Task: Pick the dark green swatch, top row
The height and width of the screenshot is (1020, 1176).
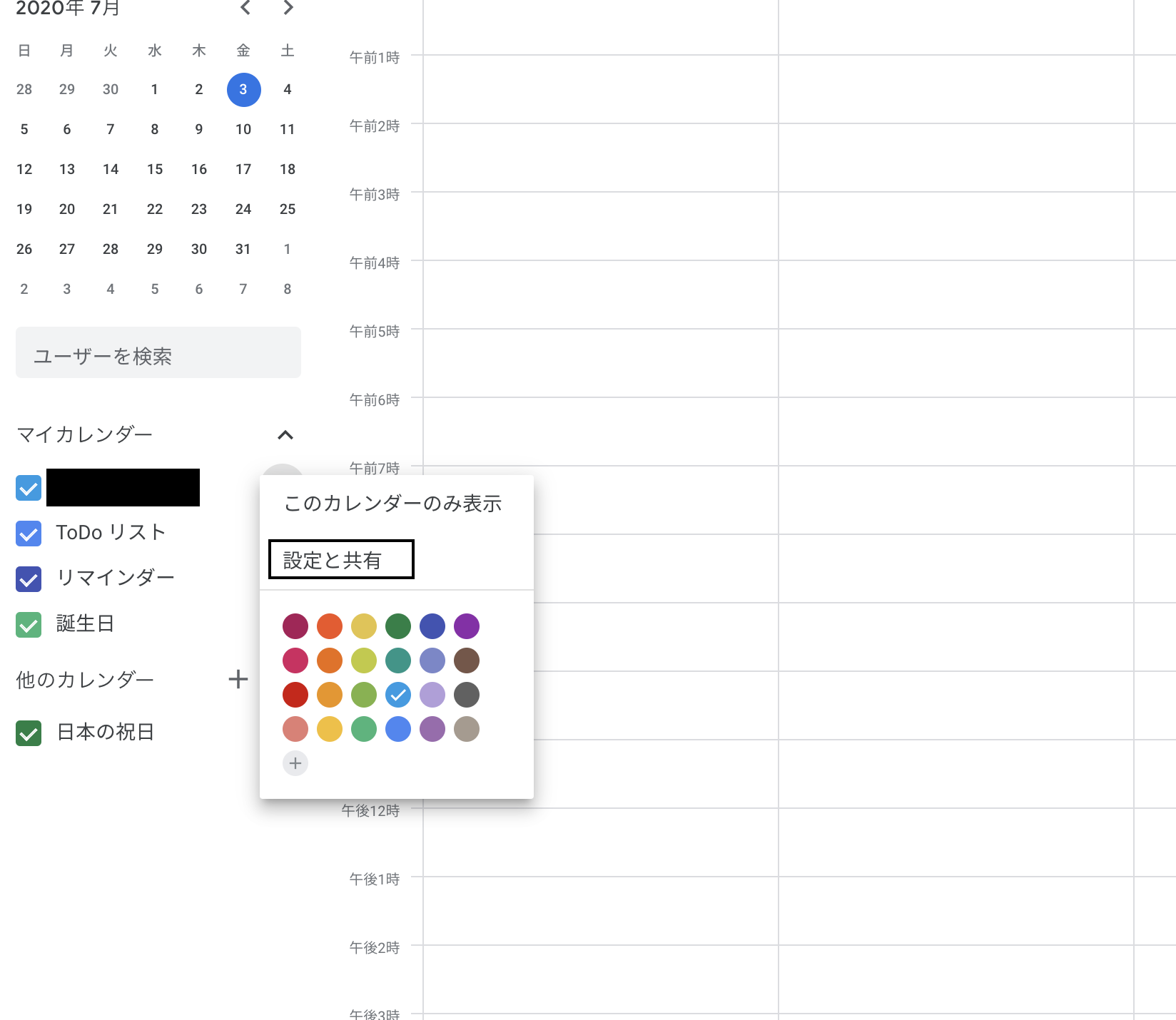Action: pyautogui.click(x=398, y=626)
